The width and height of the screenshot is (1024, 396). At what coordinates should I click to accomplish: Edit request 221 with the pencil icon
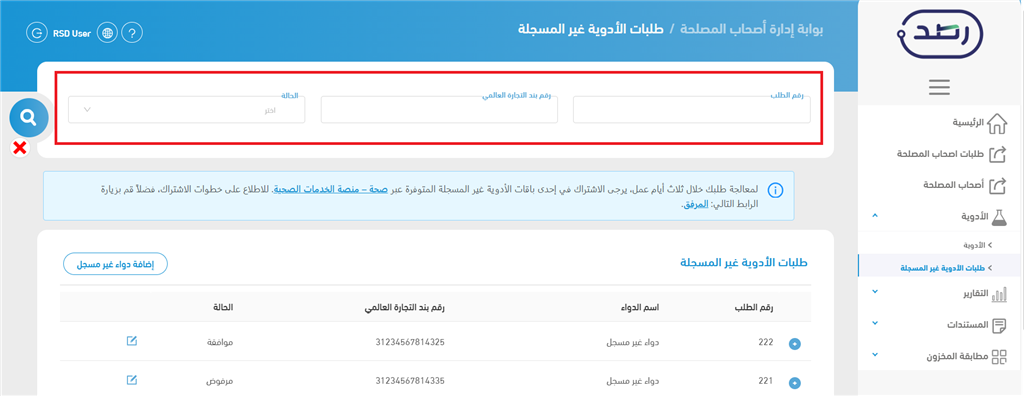(131, 380)
